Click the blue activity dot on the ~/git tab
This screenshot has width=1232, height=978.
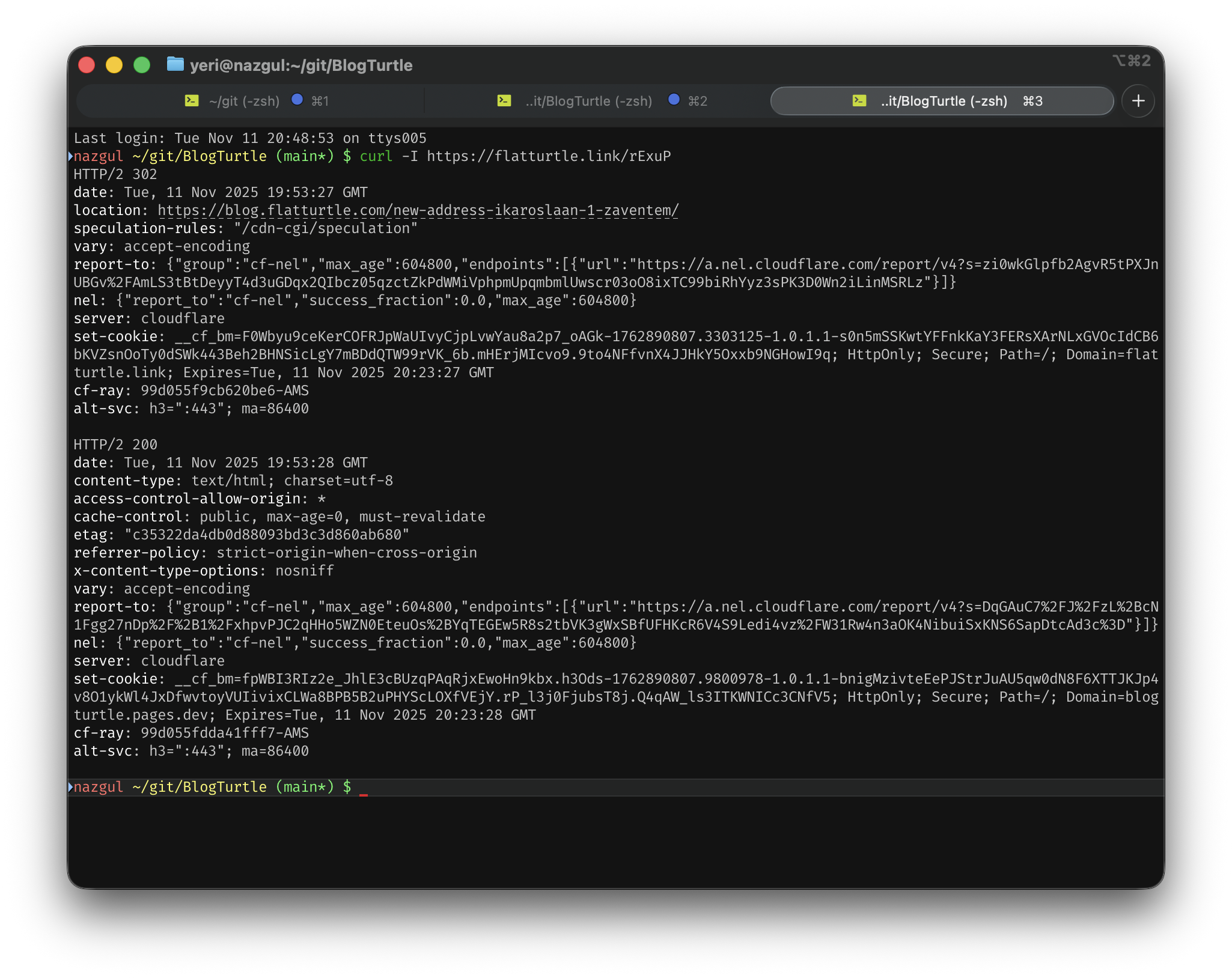[297, 100]
